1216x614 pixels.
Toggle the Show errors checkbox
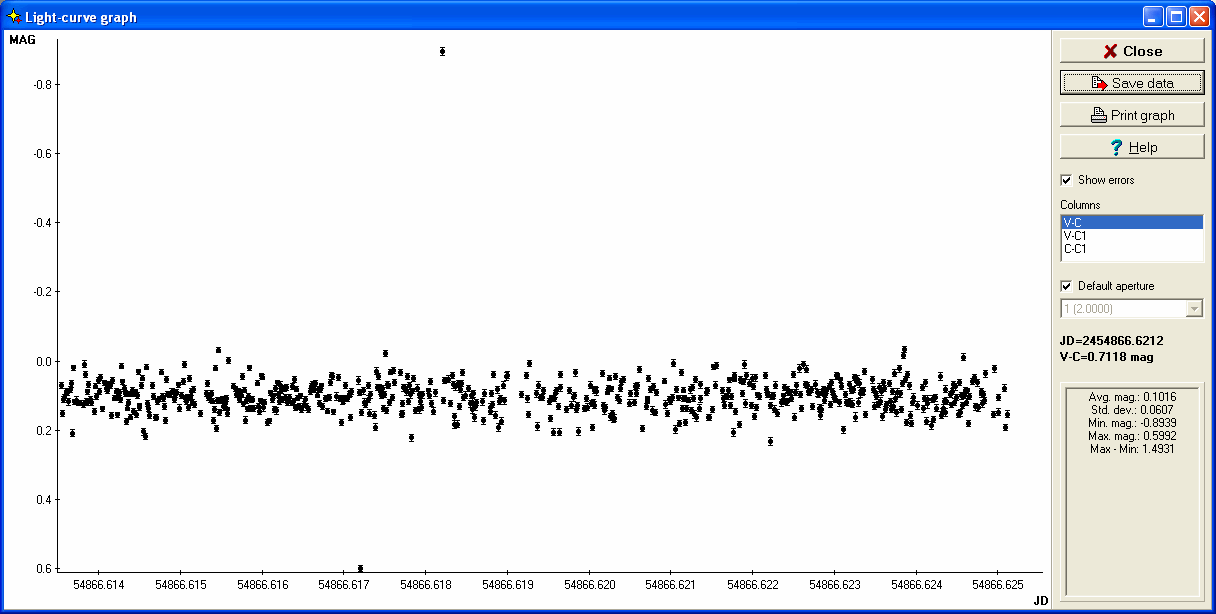point(1066,180)
